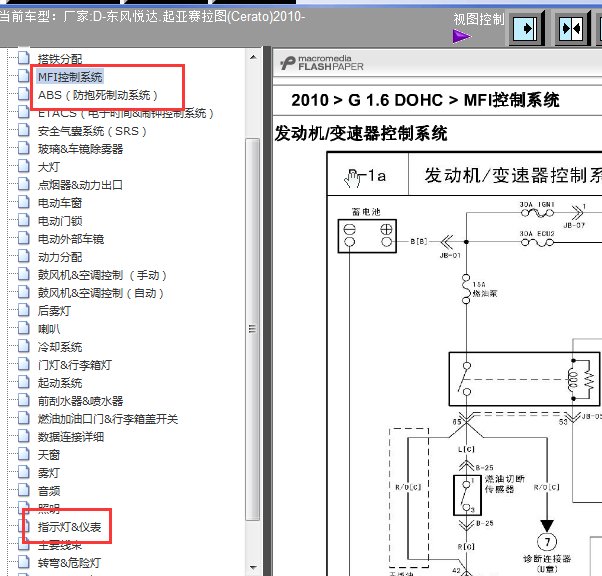
Task: Open 后雾灯 entry
Action: (54, 311)
